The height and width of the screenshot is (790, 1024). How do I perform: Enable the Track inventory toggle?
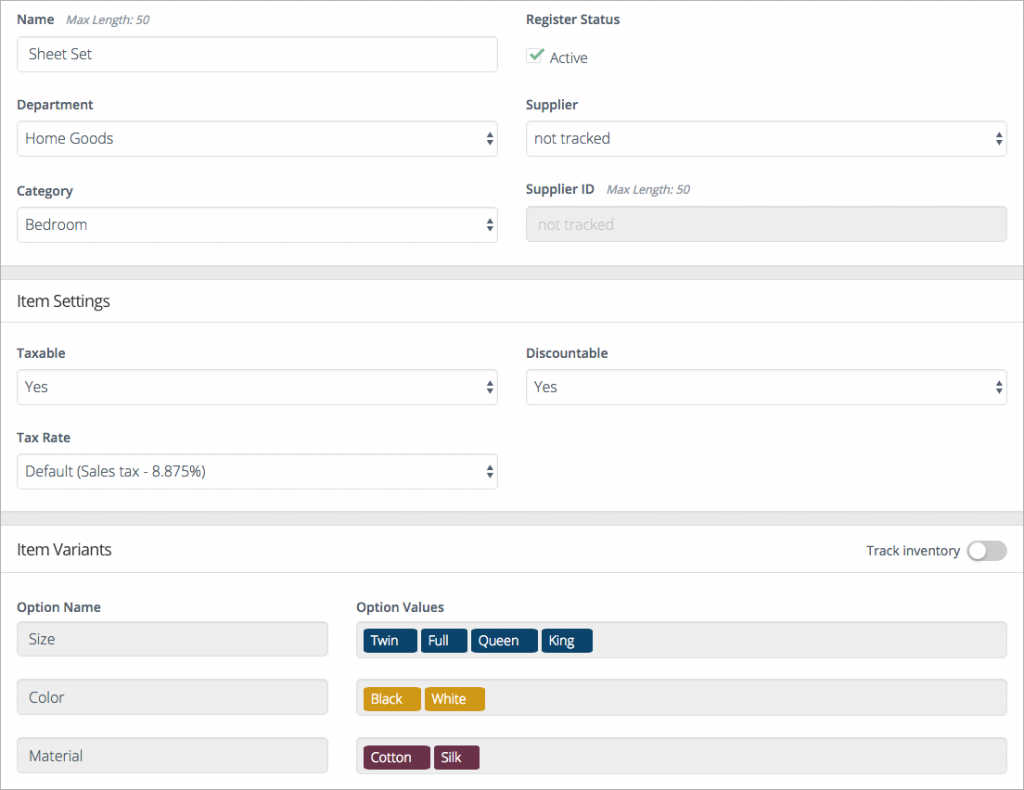(986, 550)
